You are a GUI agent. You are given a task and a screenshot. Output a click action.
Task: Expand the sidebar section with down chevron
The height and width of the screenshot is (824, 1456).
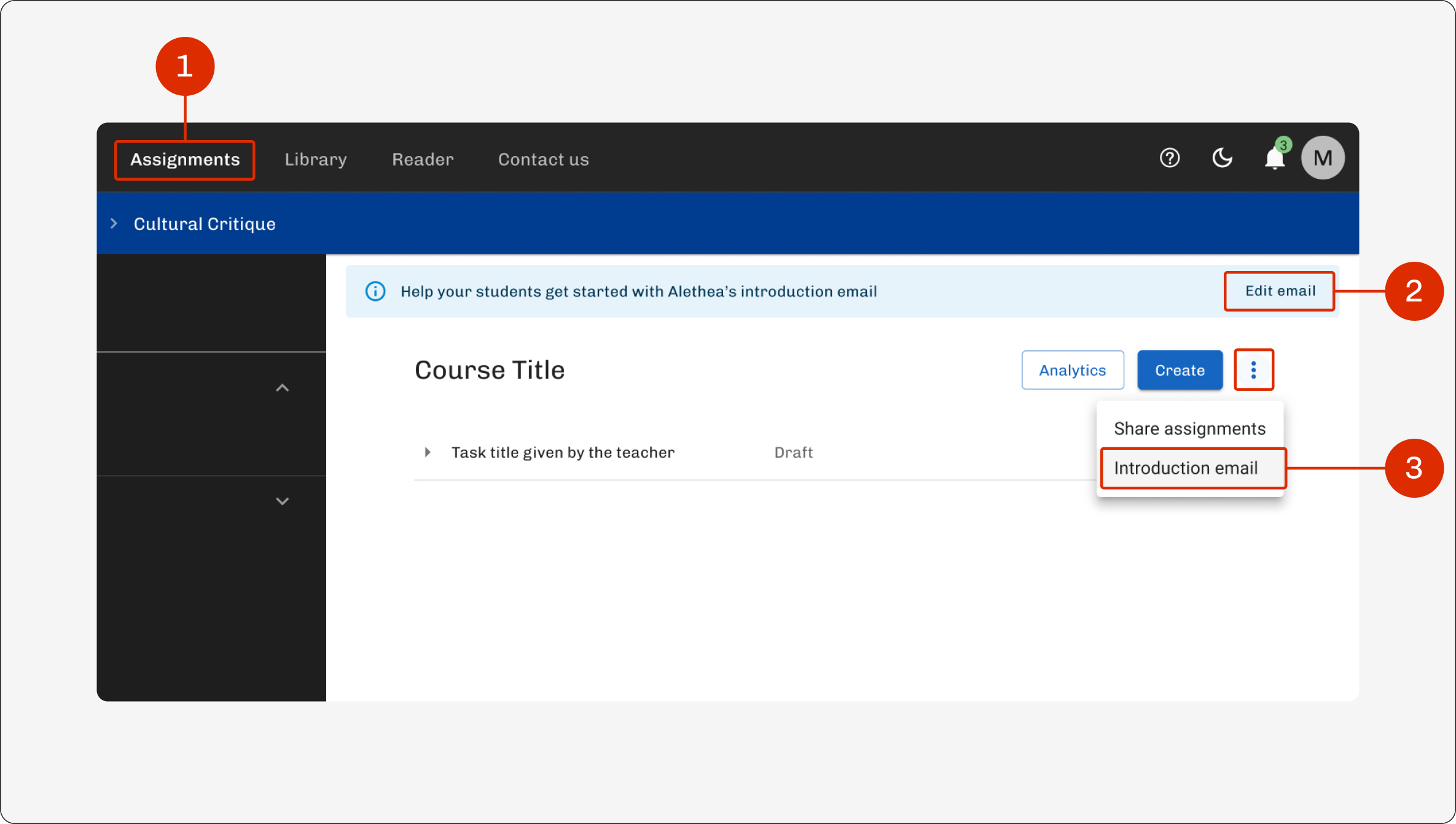click(x=282, y=501)
